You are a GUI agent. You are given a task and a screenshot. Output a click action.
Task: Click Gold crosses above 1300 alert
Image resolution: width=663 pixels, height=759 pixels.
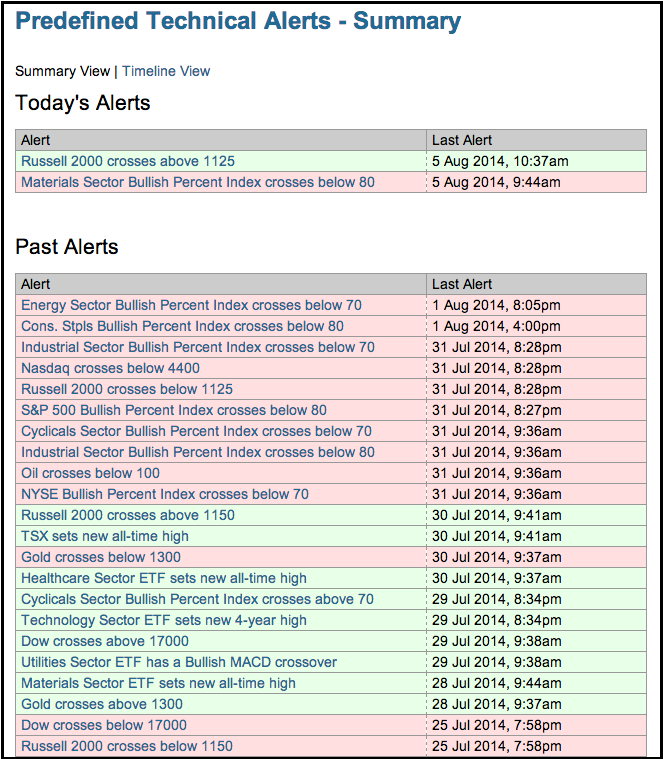102,704
